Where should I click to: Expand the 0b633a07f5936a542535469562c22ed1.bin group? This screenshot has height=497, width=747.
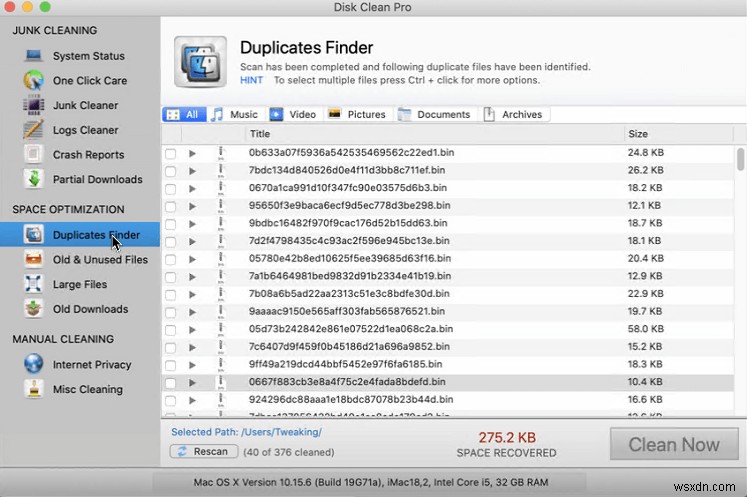(x=192, y=153)
